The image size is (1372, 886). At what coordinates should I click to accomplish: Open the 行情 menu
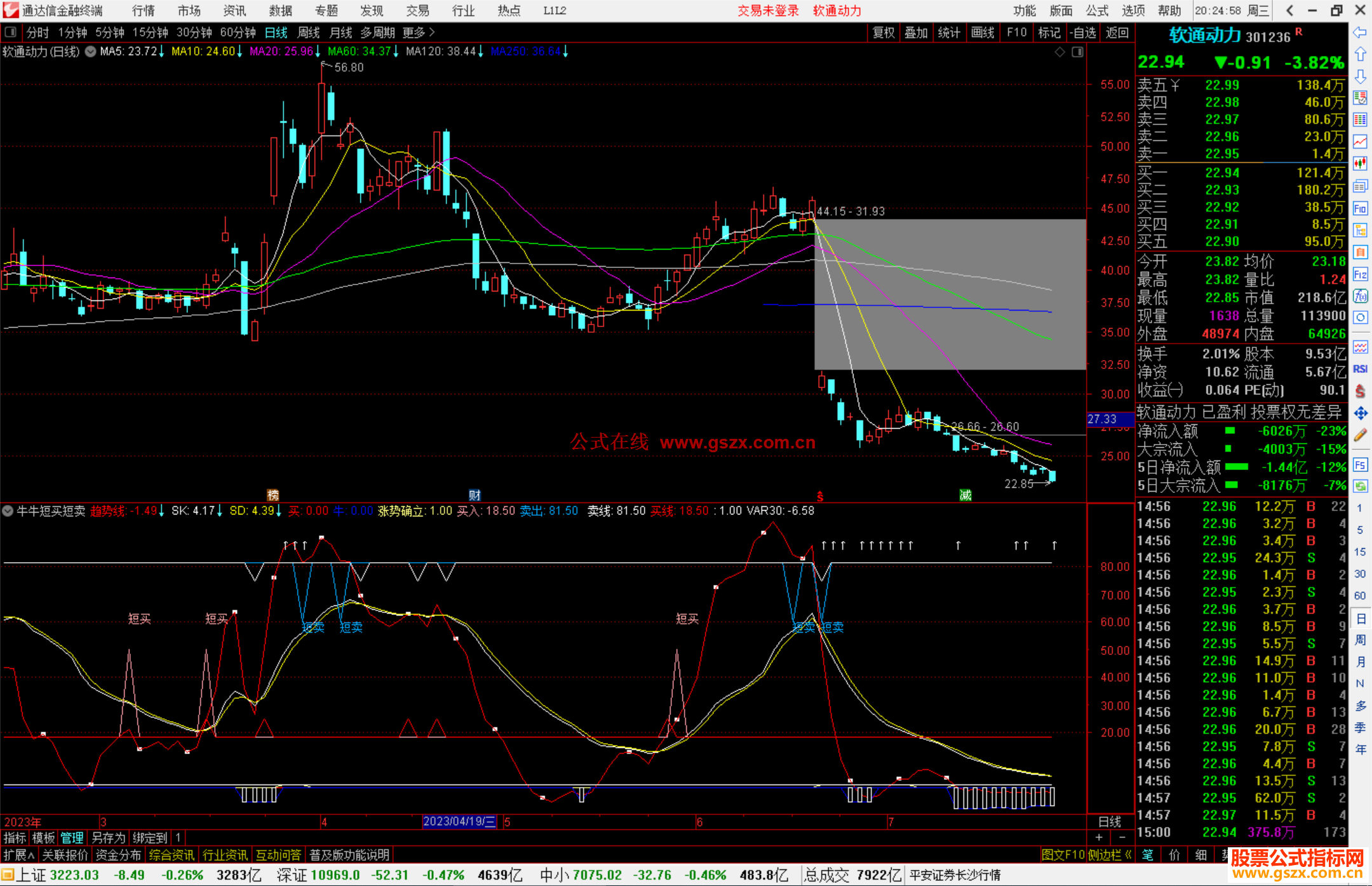[x=144, y=11]
